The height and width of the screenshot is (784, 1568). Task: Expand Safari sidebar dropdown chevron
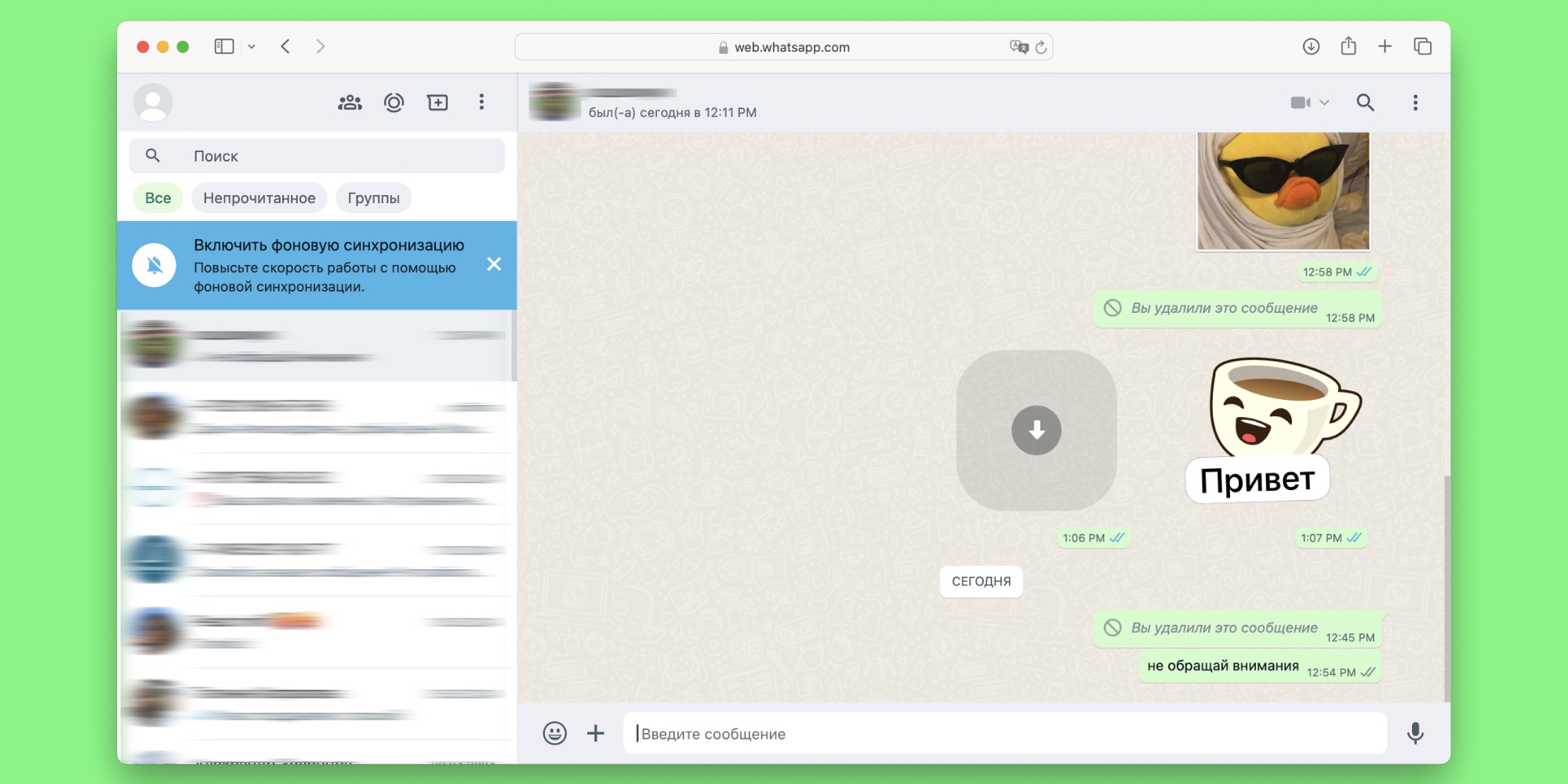(x=252, y=47)
